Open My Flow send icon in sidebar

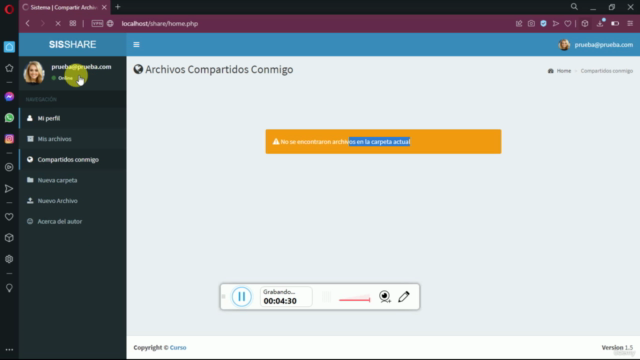[9, 189]
